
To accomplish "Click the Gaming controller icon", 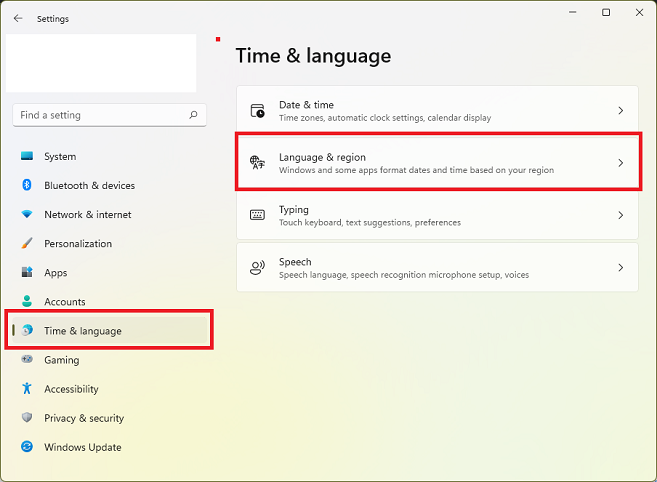I will pos(27,359).
